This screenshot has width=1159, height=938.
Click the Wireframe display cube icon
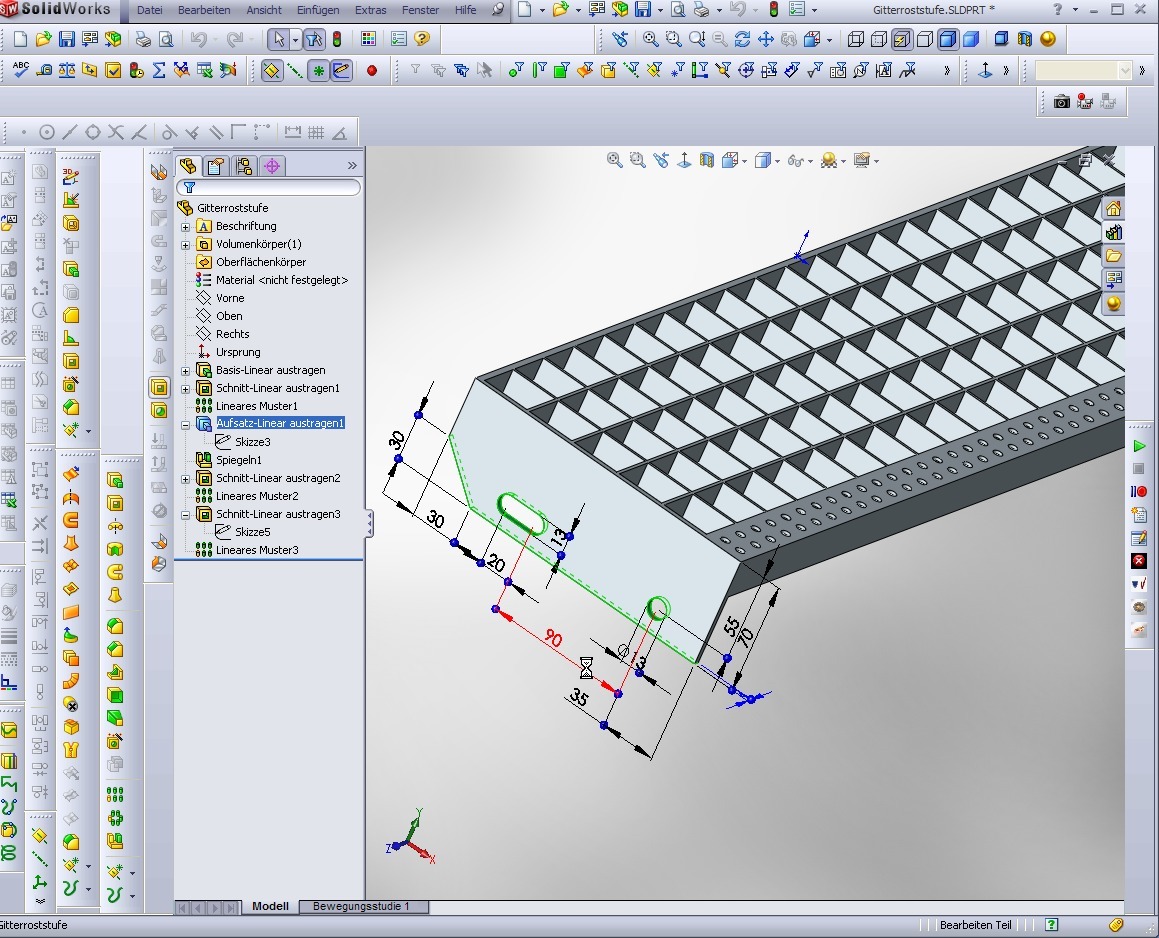tap(856, 39)
